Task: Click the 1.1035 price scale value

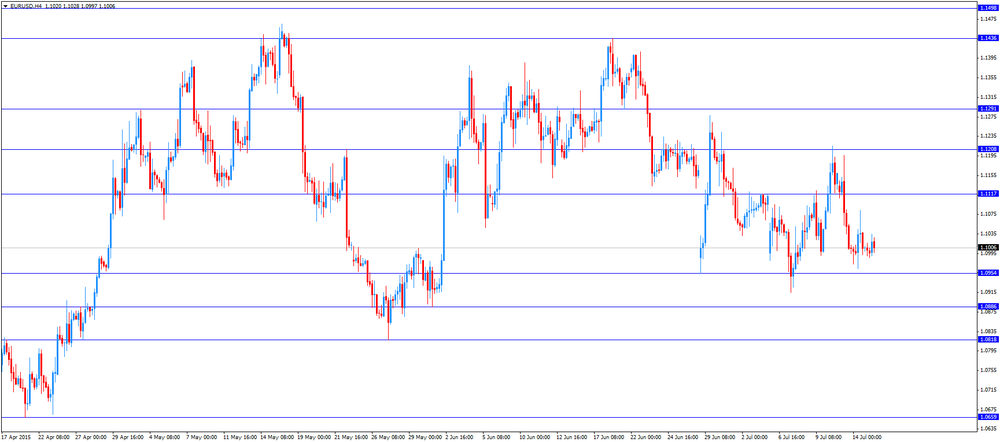Action: click(988, 233)
